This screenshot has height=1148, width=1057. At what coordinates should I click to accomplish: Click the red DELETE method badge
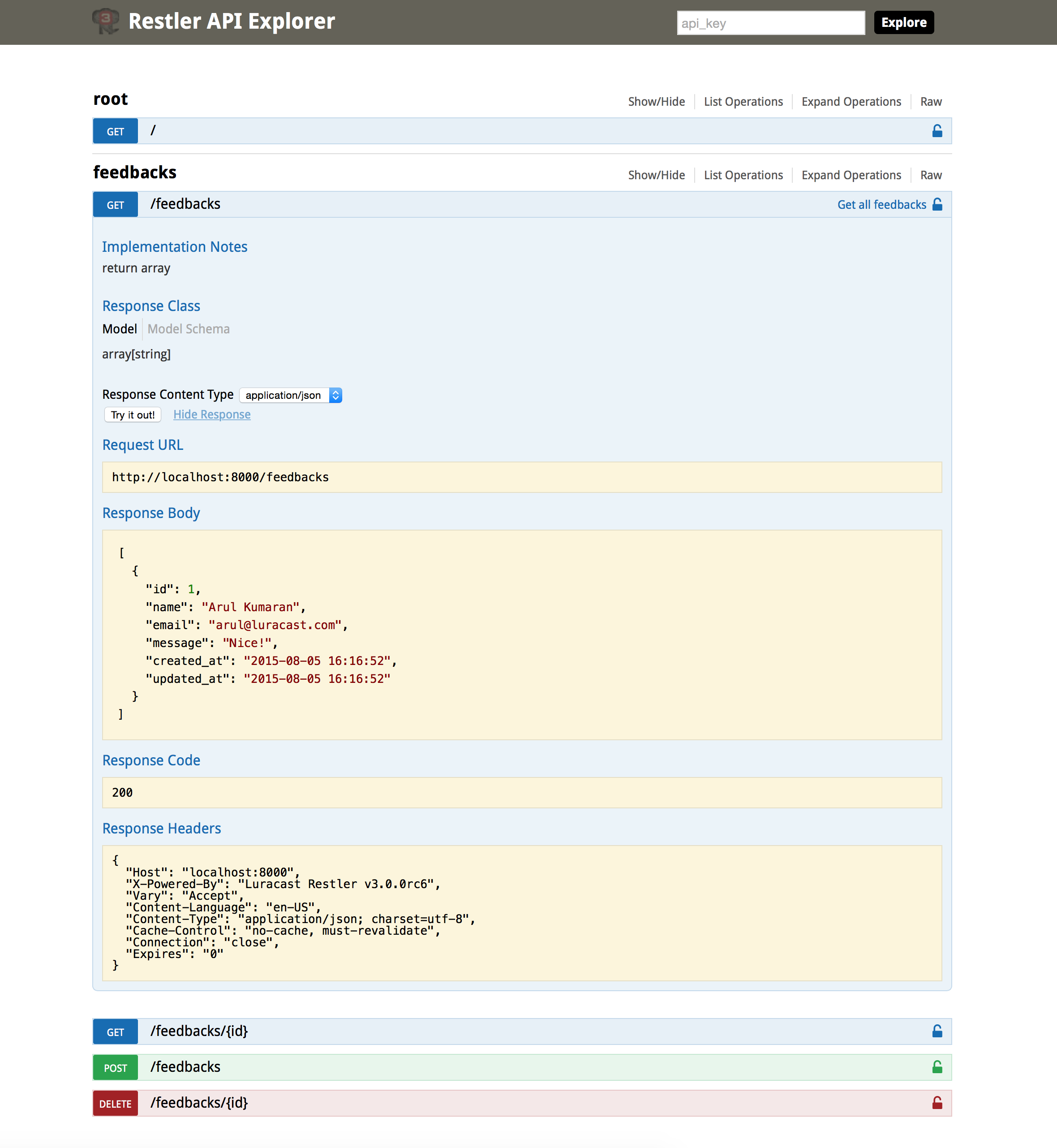pyautogui.click(x=115, y=1103)
